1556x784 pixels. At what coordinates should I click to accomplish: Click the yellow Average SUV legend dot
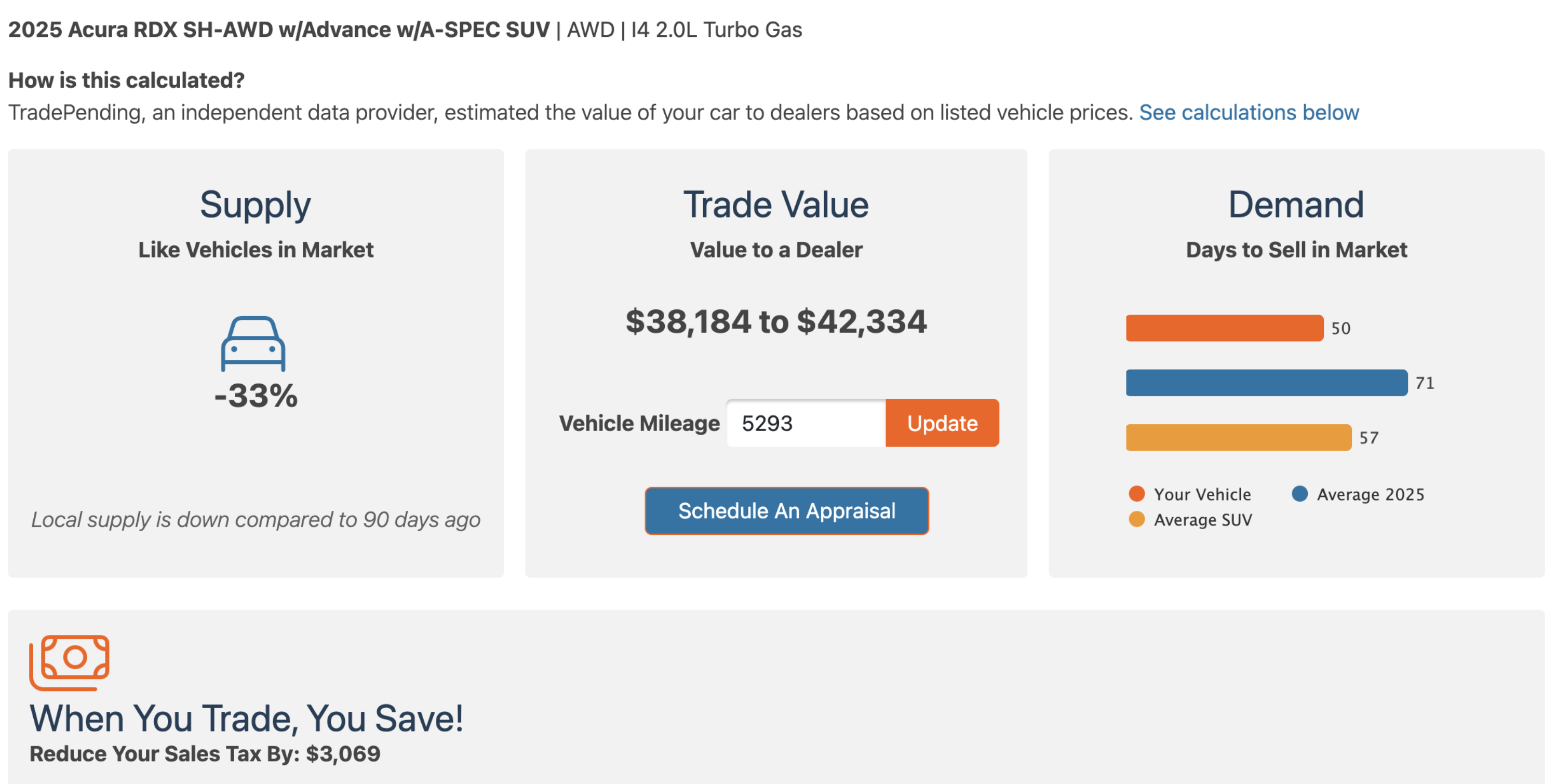1137,519
